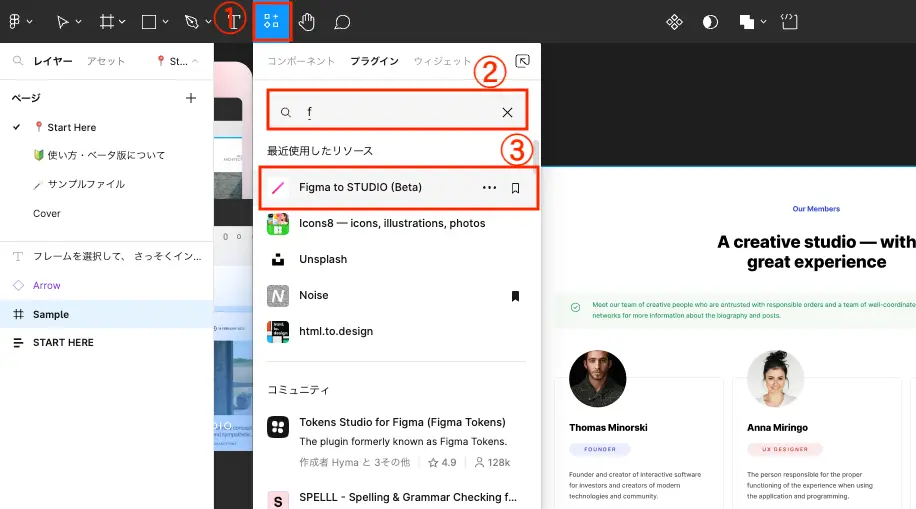Screen dimensions: 916x509
Task: Add a new page with plus icon
Action: point(190,98)
